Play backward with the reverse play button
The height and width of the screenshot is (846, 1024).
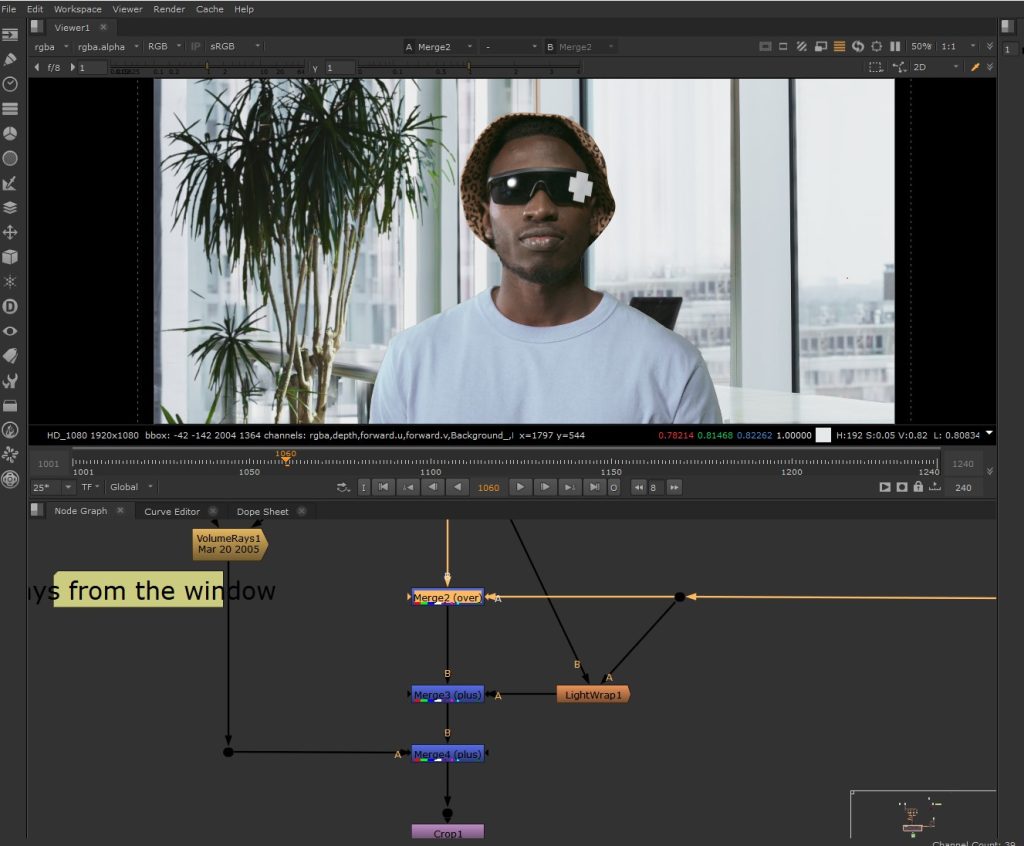(458, 487)
